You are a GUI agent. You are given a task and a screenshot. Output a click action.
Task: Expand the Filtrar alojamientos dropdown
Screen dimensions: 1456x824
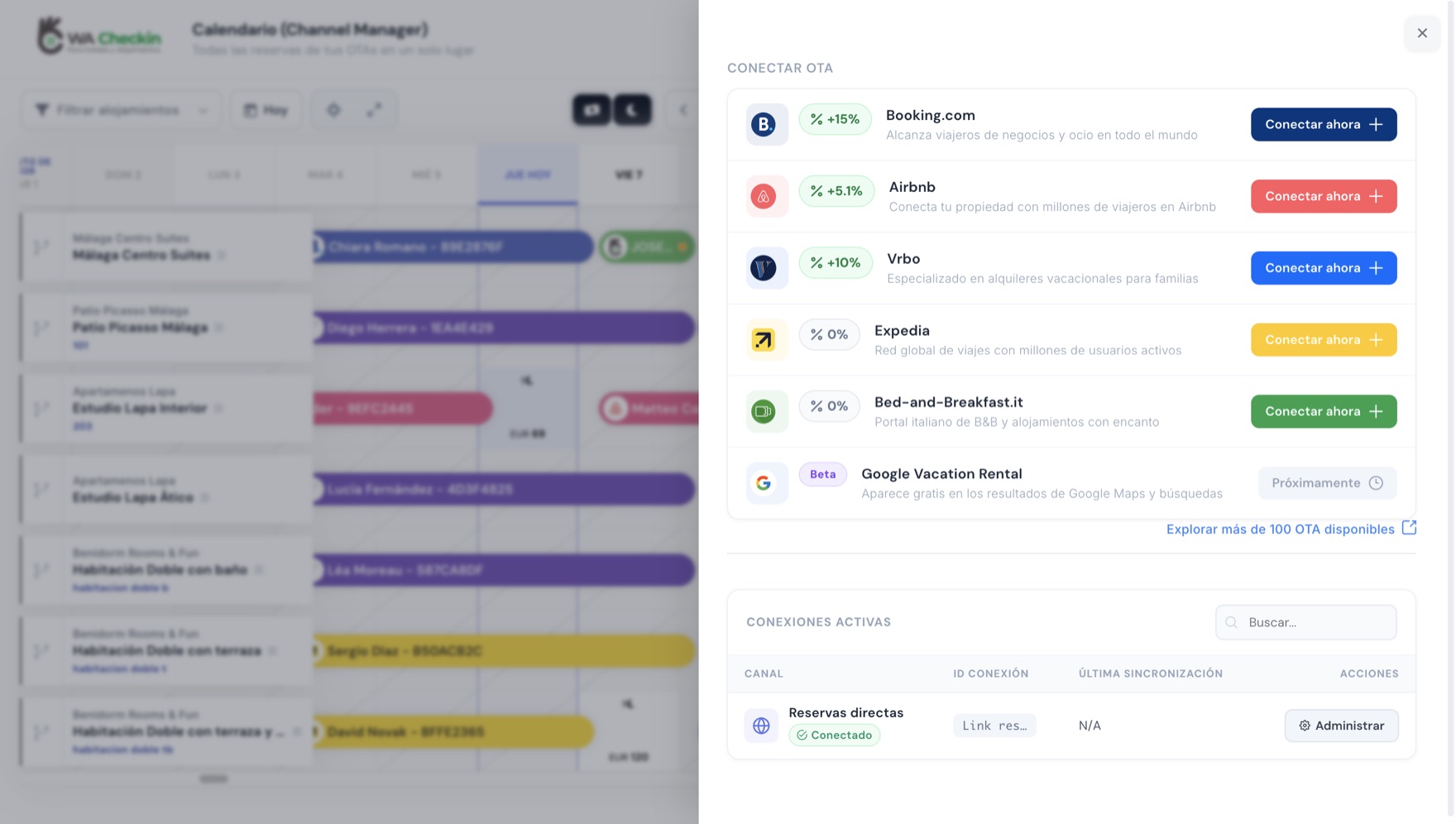coord(122,110)
